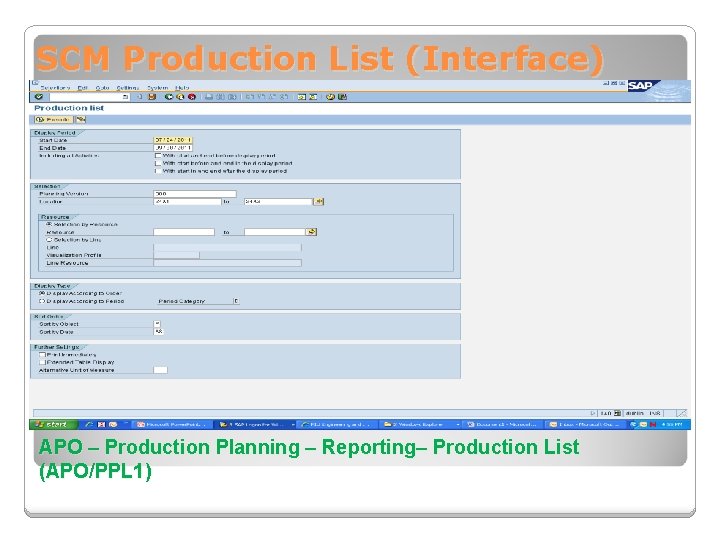
Task: Switch to Inbox Microsoft Outlook taskbar button
Action: click(x=586, y=425)
